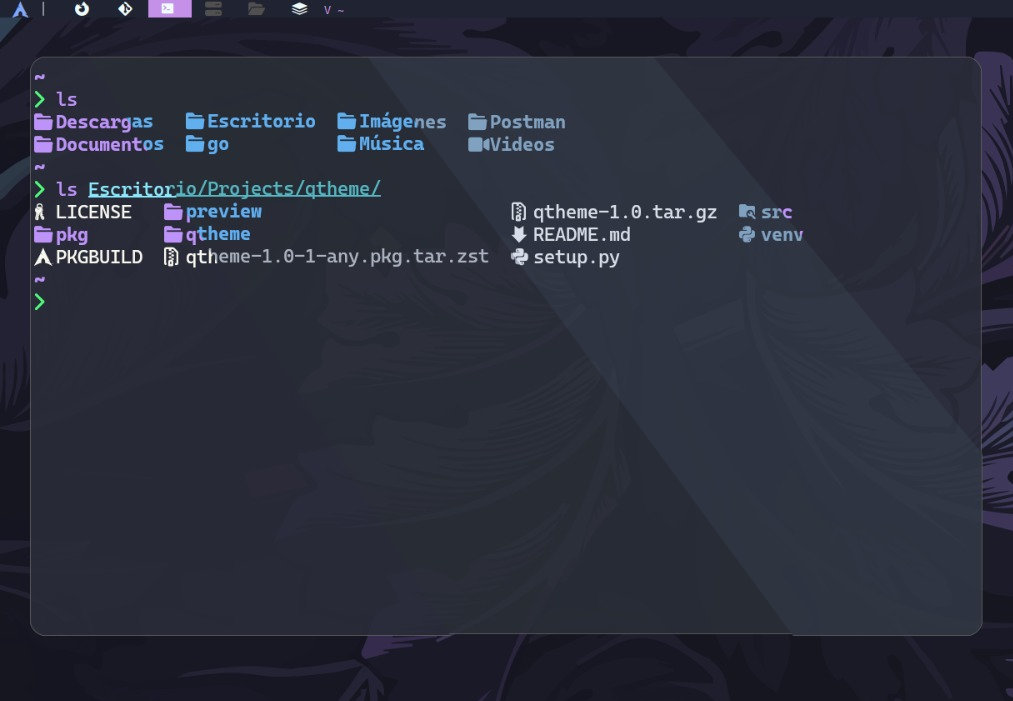Click the 'go' directory name
Screen dimensions: 1013x701
click(218, 145)
